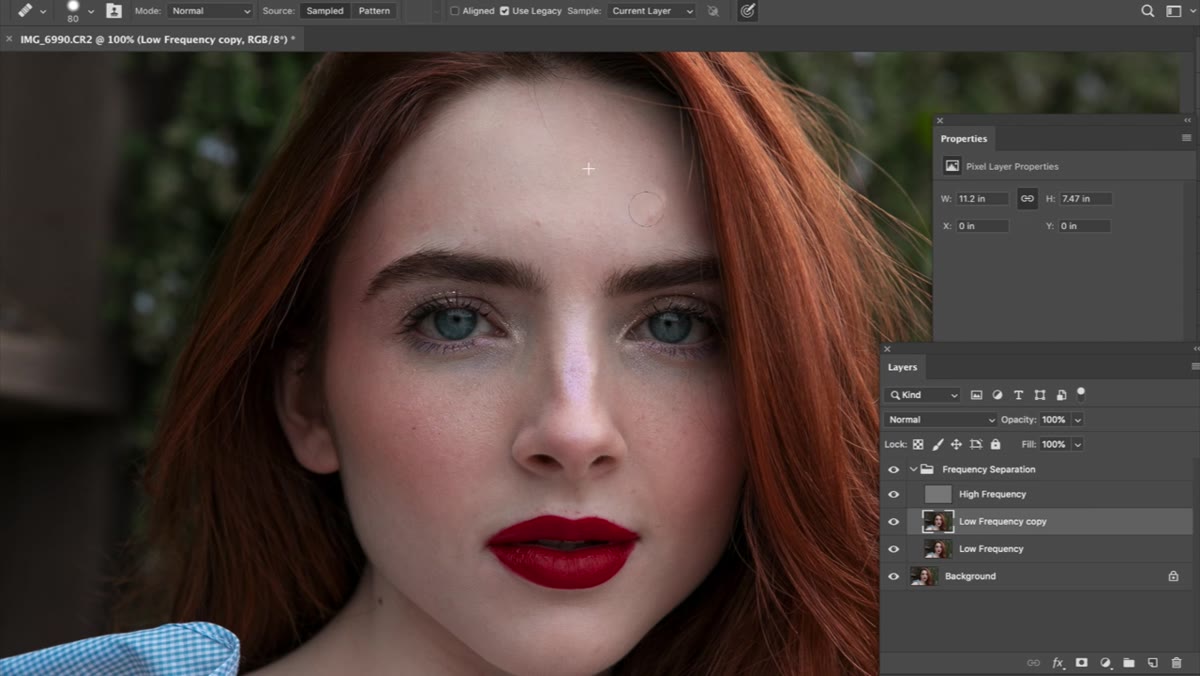
Task: Select the Low Frequency layer name
Action: click(991, 549)
